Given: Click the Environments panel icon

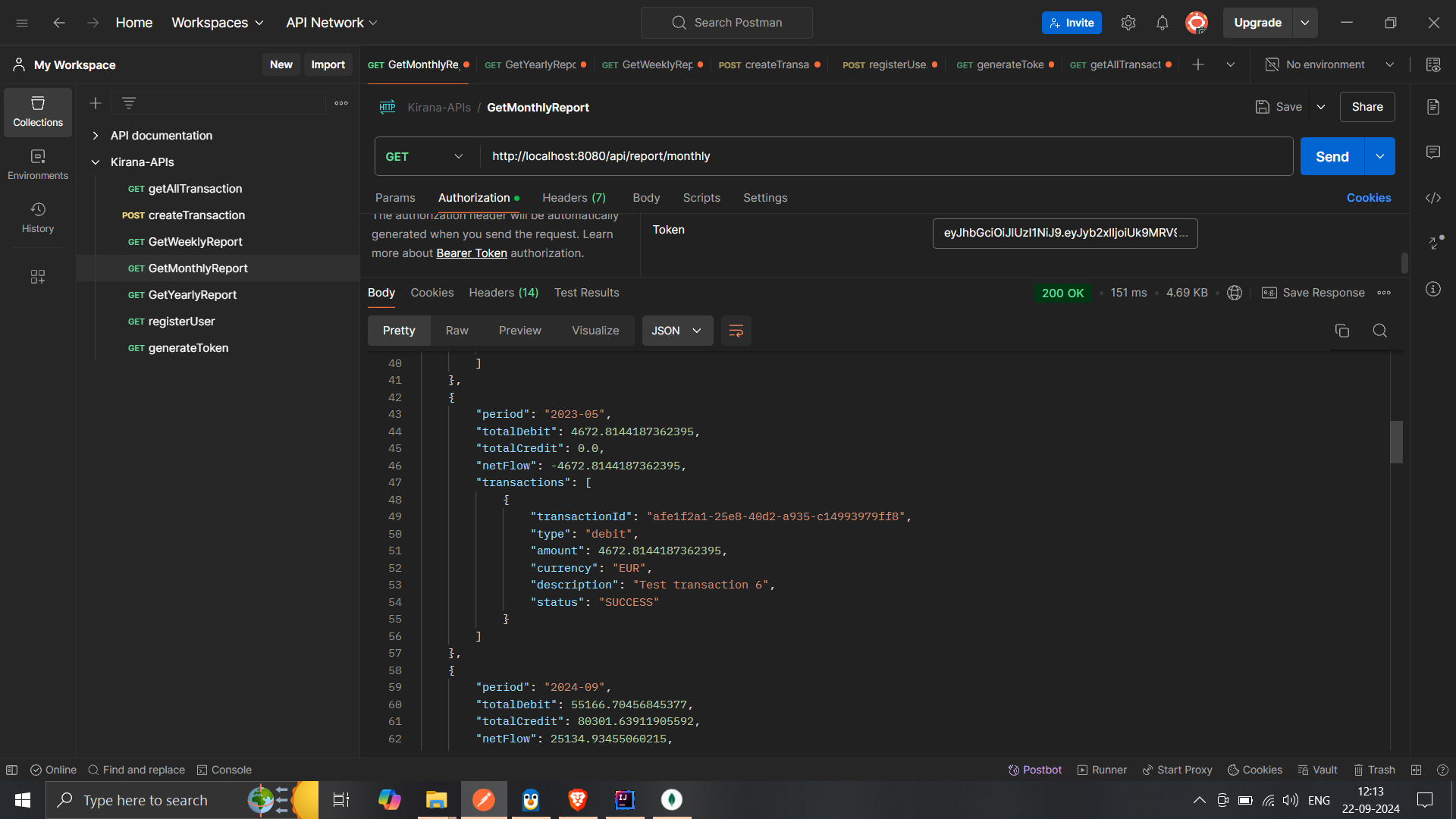Looking at the screenshot, I should [x=38, y=163].
